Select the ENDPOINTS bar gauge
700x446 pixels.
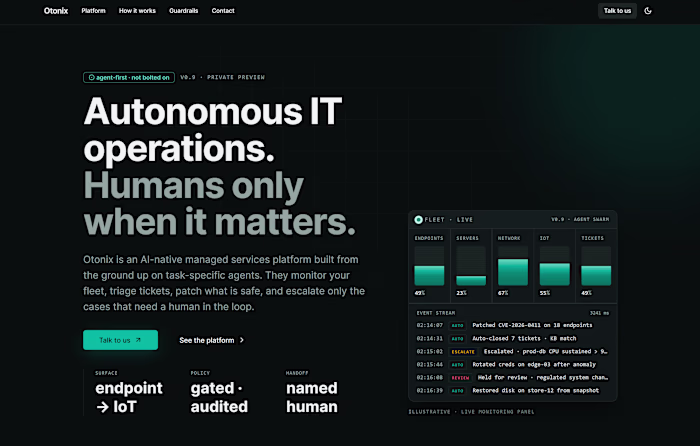429,266
